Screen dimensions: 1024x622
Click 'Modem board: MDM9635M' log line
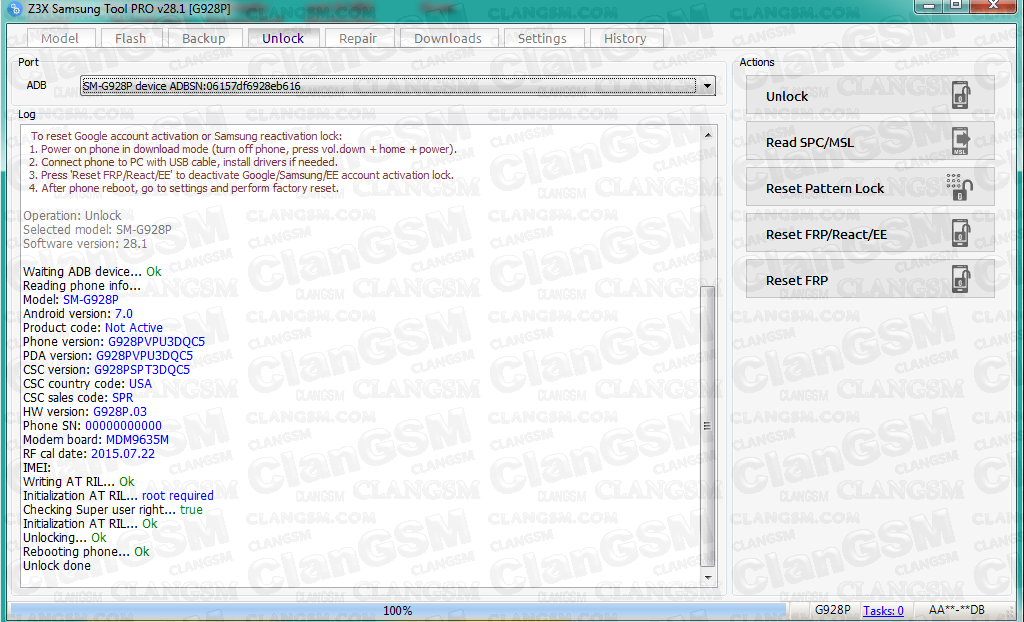(x=96, y=440)
